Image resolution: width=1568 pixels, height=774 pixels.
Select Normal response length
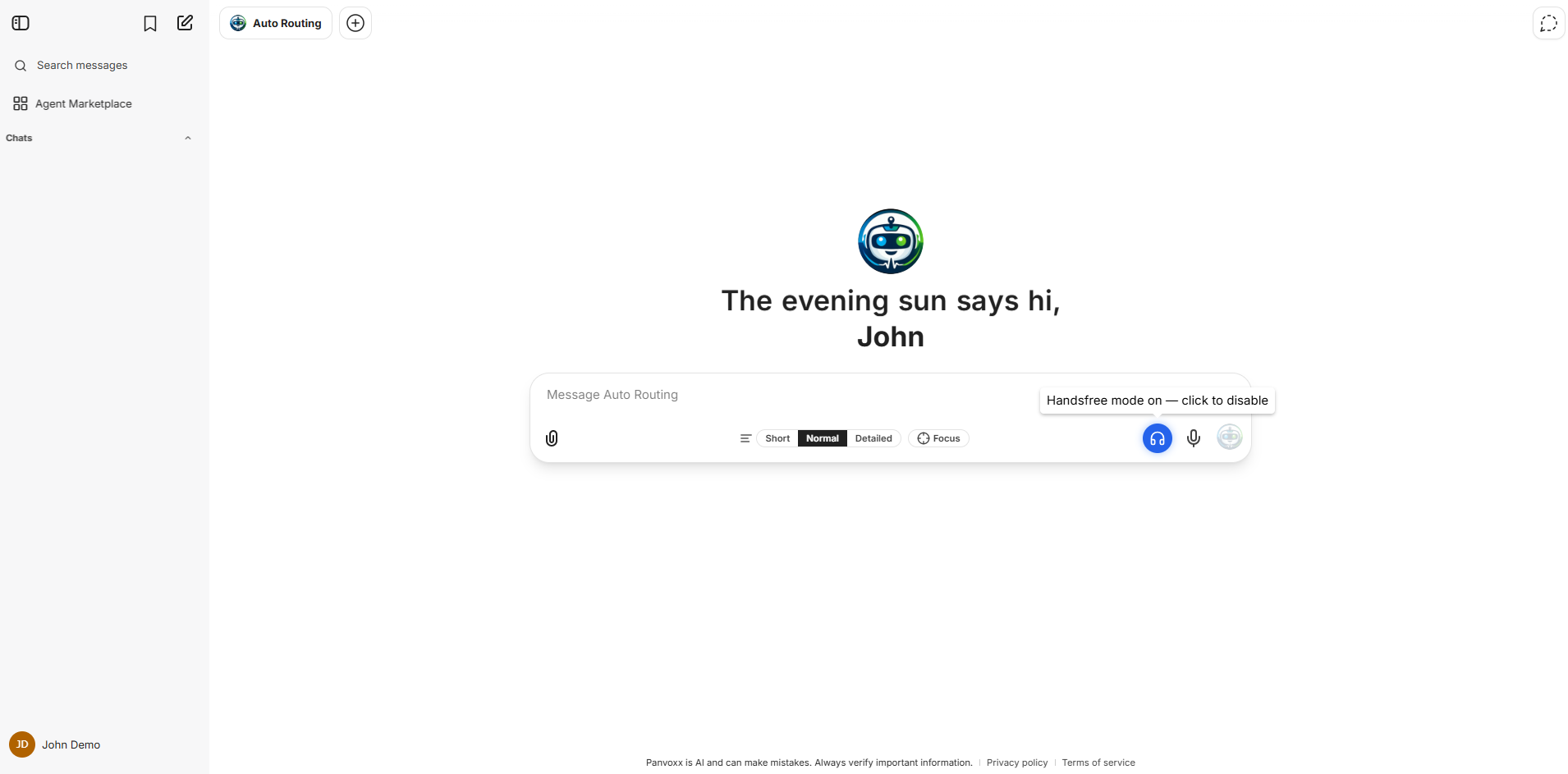click(x=823, y=438)
